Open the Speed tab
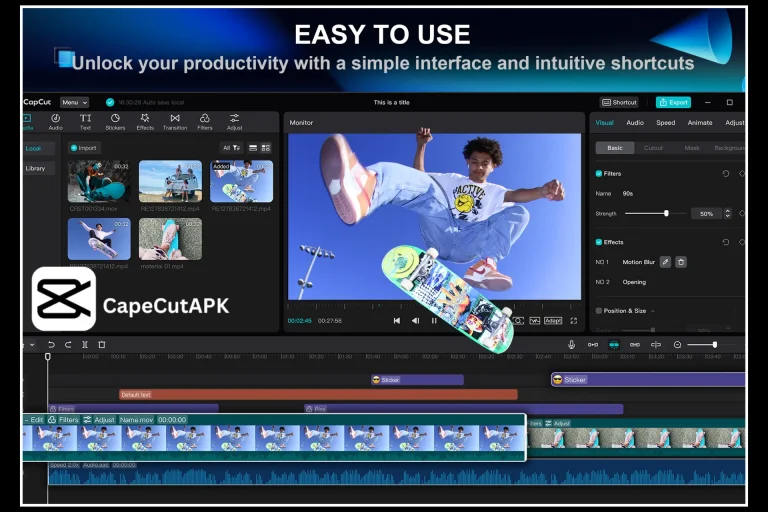The height and width of the screenshot is (512, 768). pos(666,122)
